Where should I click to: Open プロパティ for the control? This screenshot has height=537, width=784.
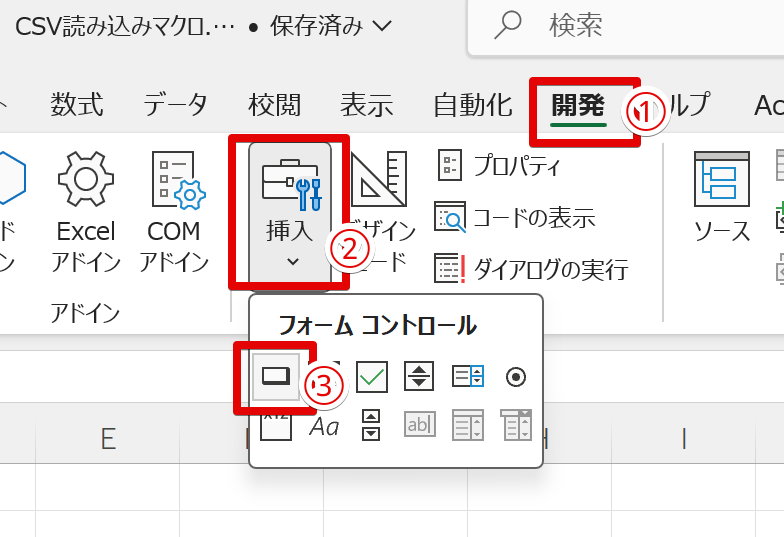pos(497,166)
